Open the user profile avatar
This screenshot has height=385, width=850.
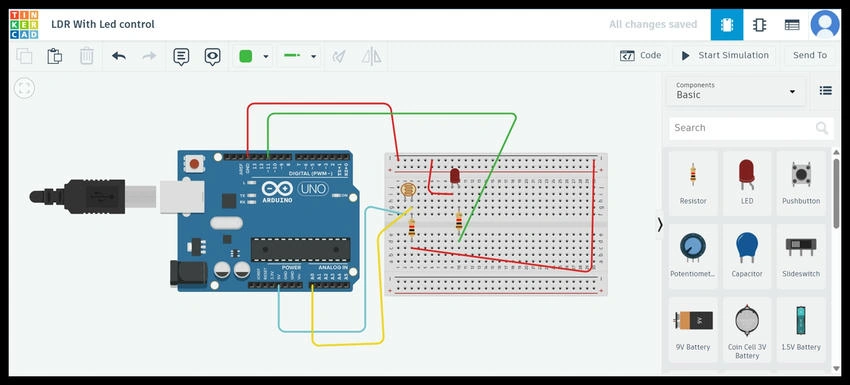[825, 24]
